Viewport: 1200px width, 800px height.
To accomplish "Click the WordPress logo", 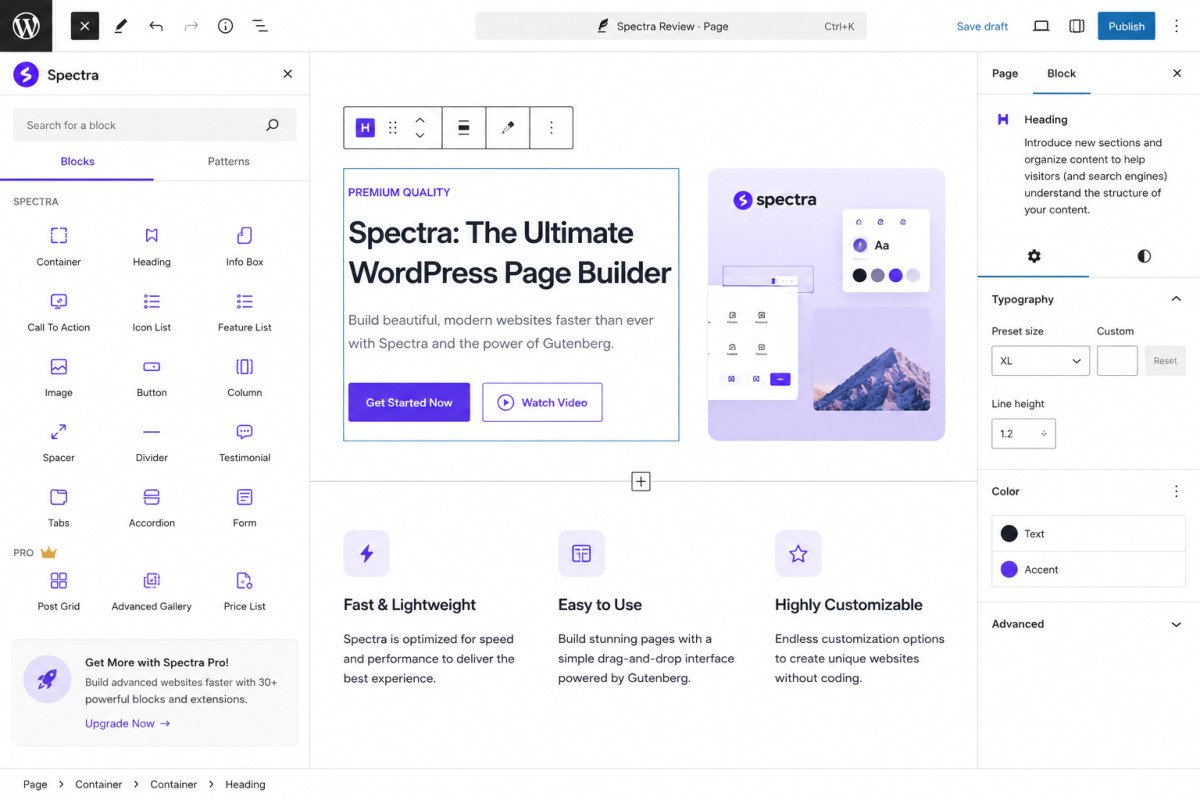I will coord(25,26).
